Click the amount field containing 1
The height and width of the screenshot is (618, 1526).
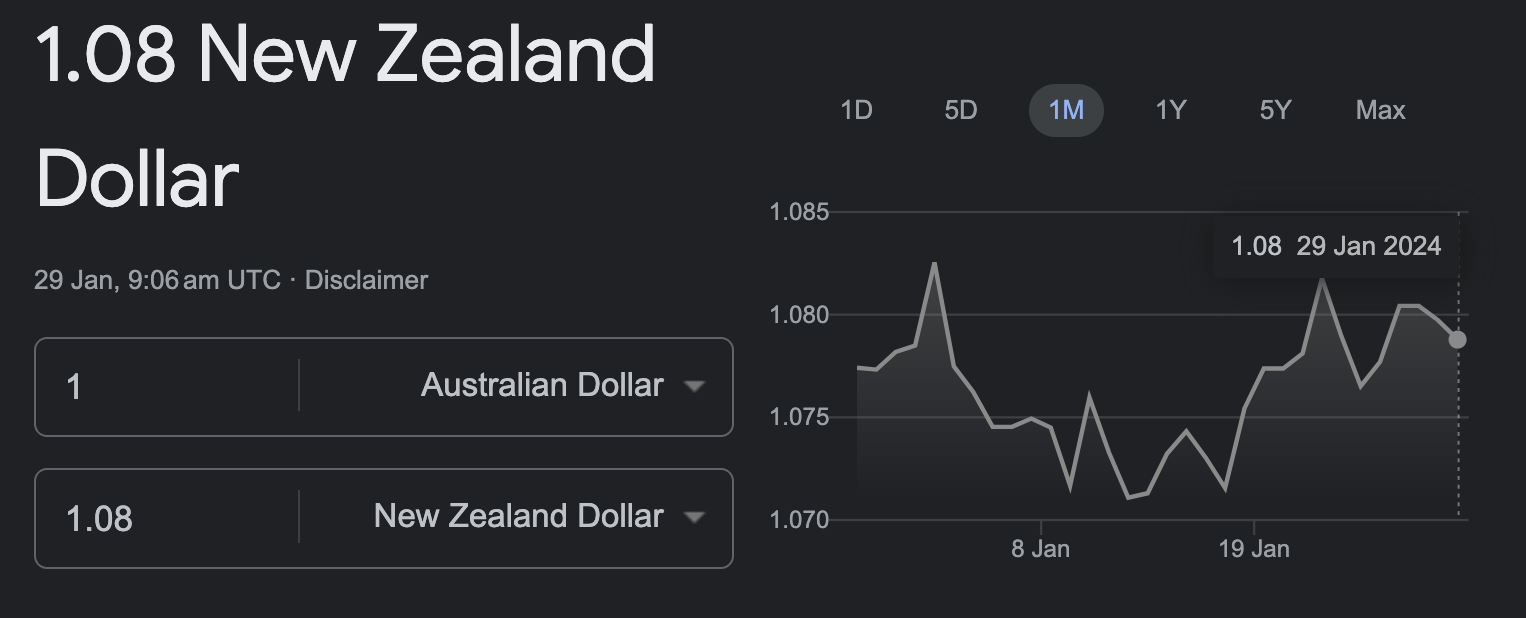167,387
